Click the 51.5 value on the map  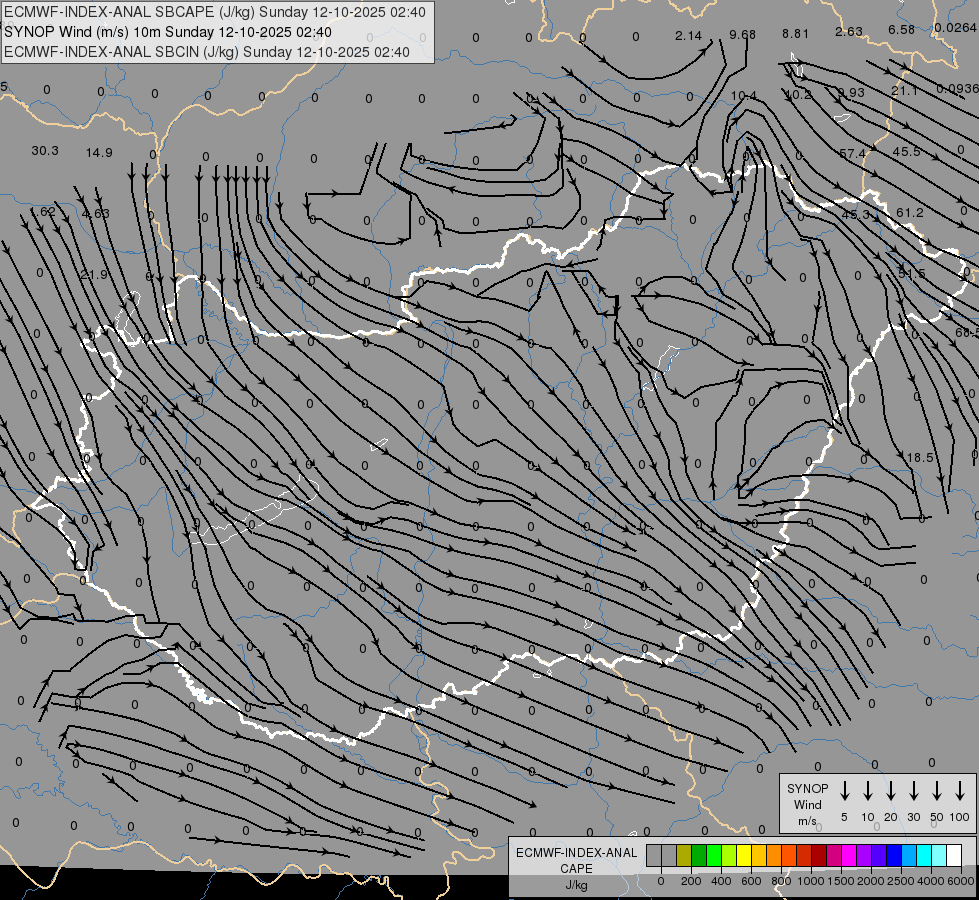(912, 273)
